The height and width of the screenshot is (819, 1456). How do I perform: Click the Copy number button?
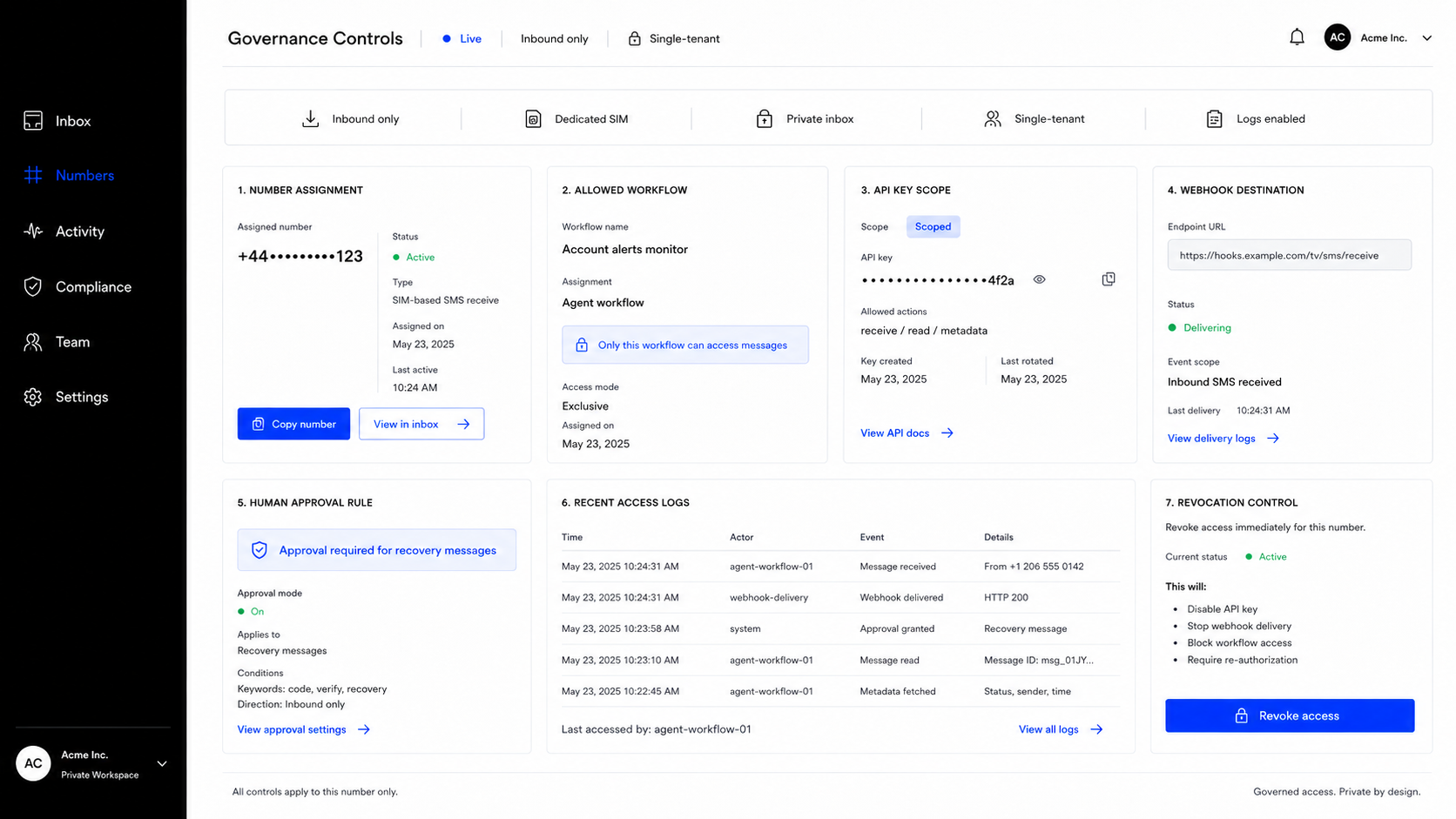(x=293, y=424)
